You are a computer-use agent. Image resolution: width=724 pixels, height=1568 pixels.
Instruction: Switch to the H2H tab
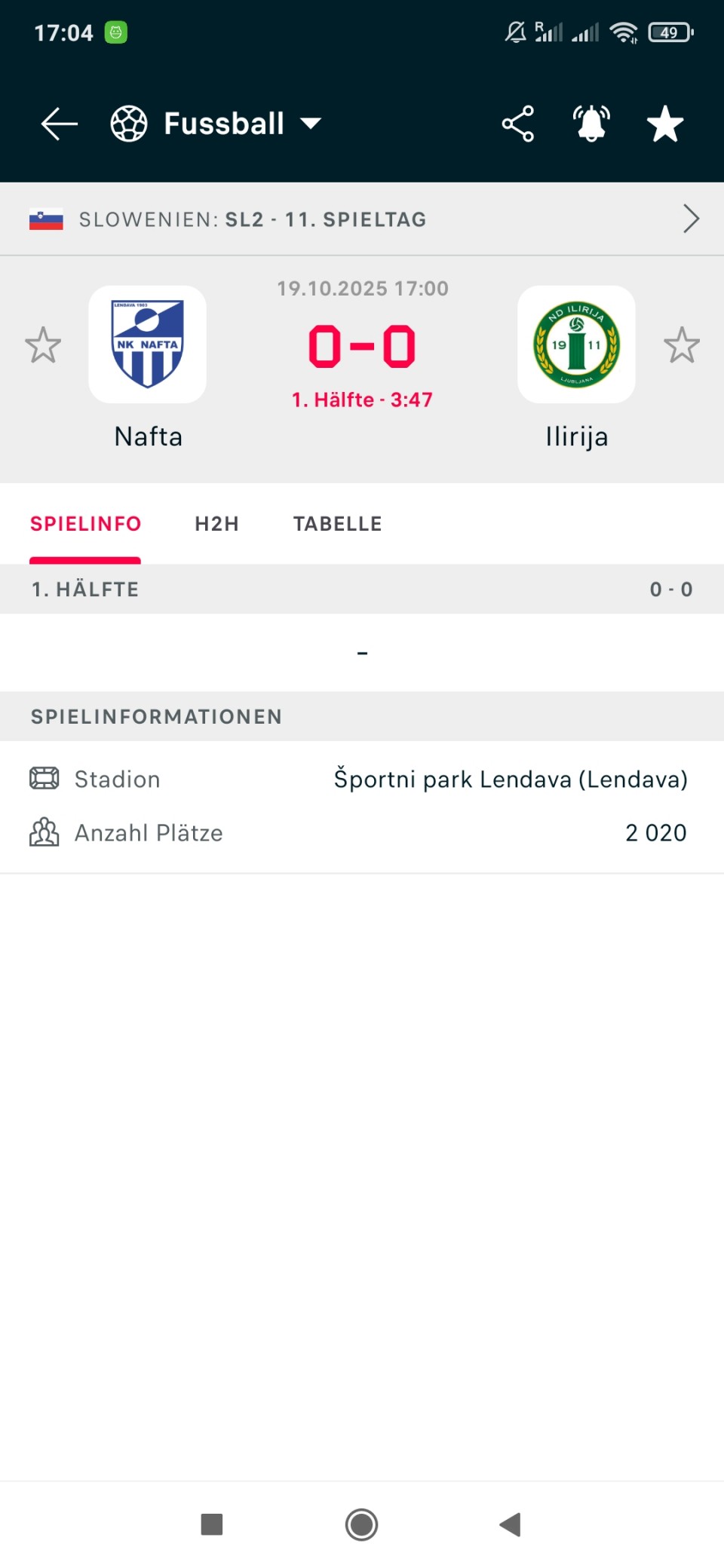click(x=216, y=524)
